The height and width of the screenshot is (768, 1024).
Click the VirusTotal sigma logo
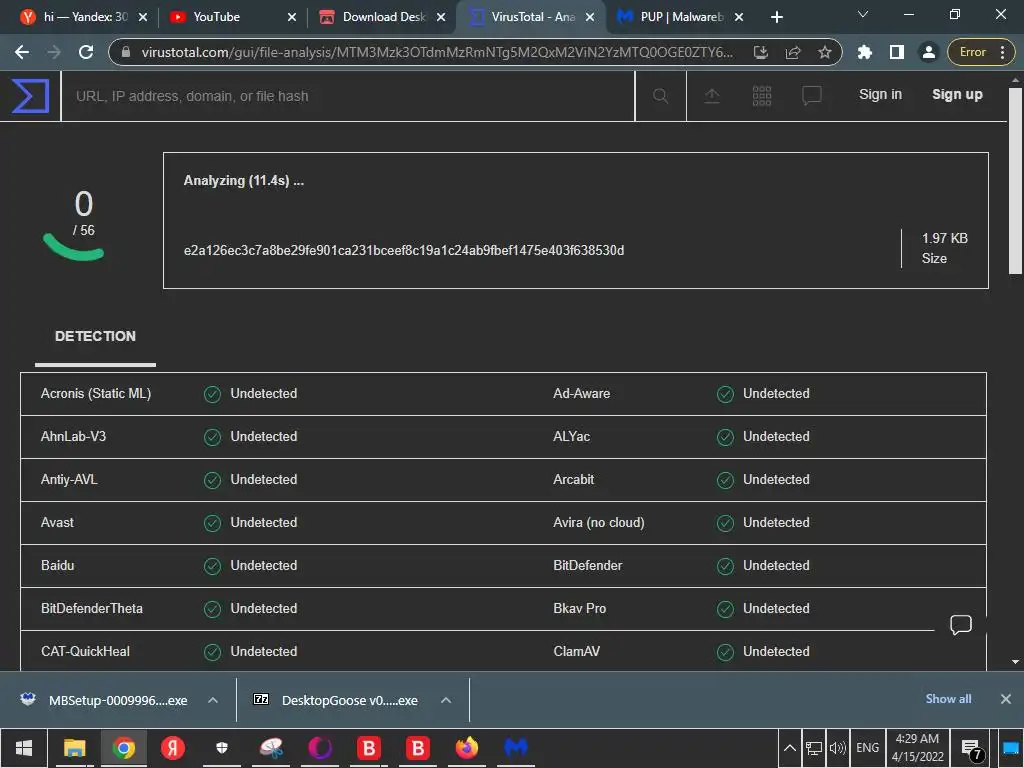pyautogui.click(x=30, y=96)
